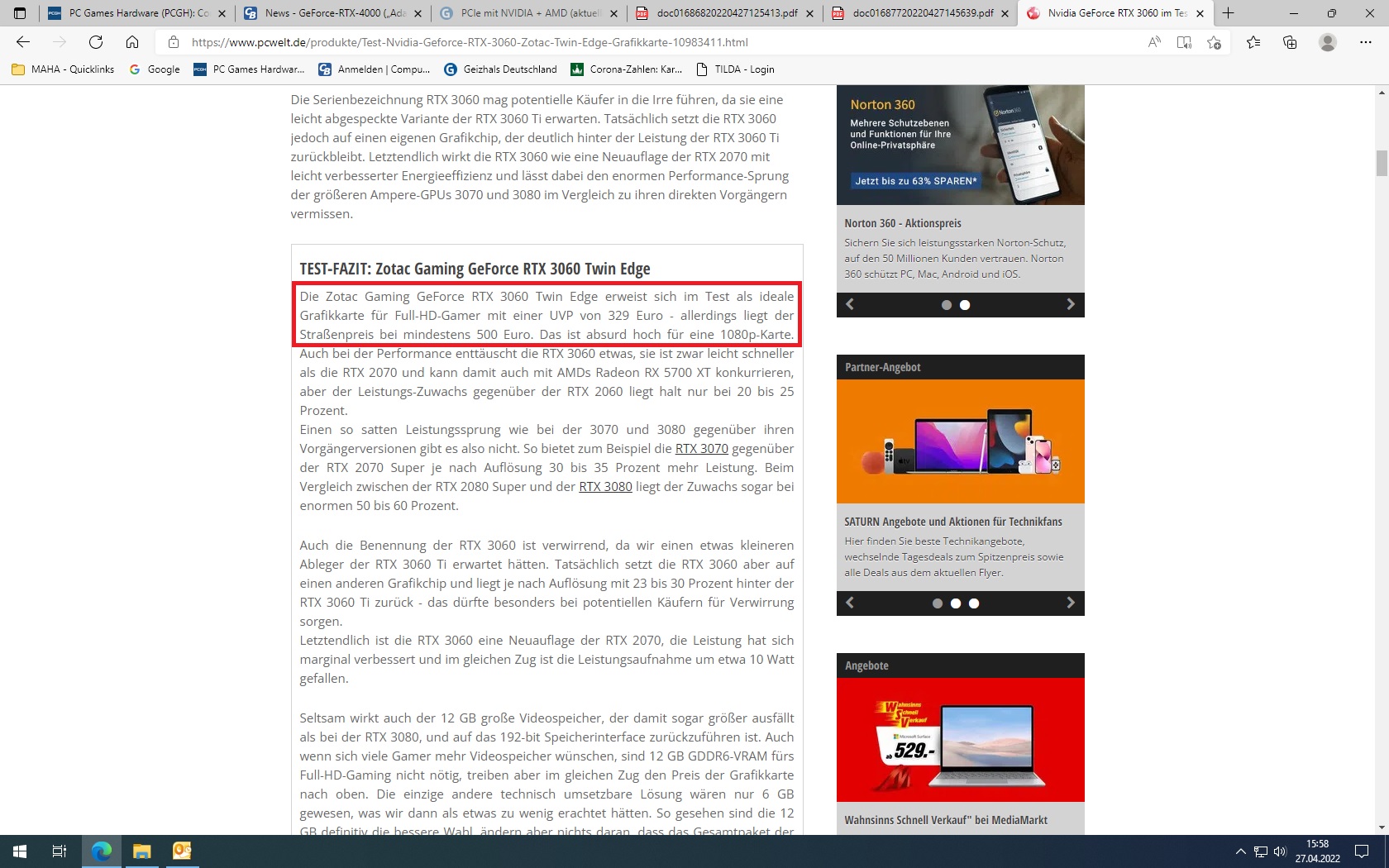The width and height of the screenshot is (1389, 868).
Task: Close the PCIe mit NVIDIA + AMD tab
Action: (x=613, y=13)
